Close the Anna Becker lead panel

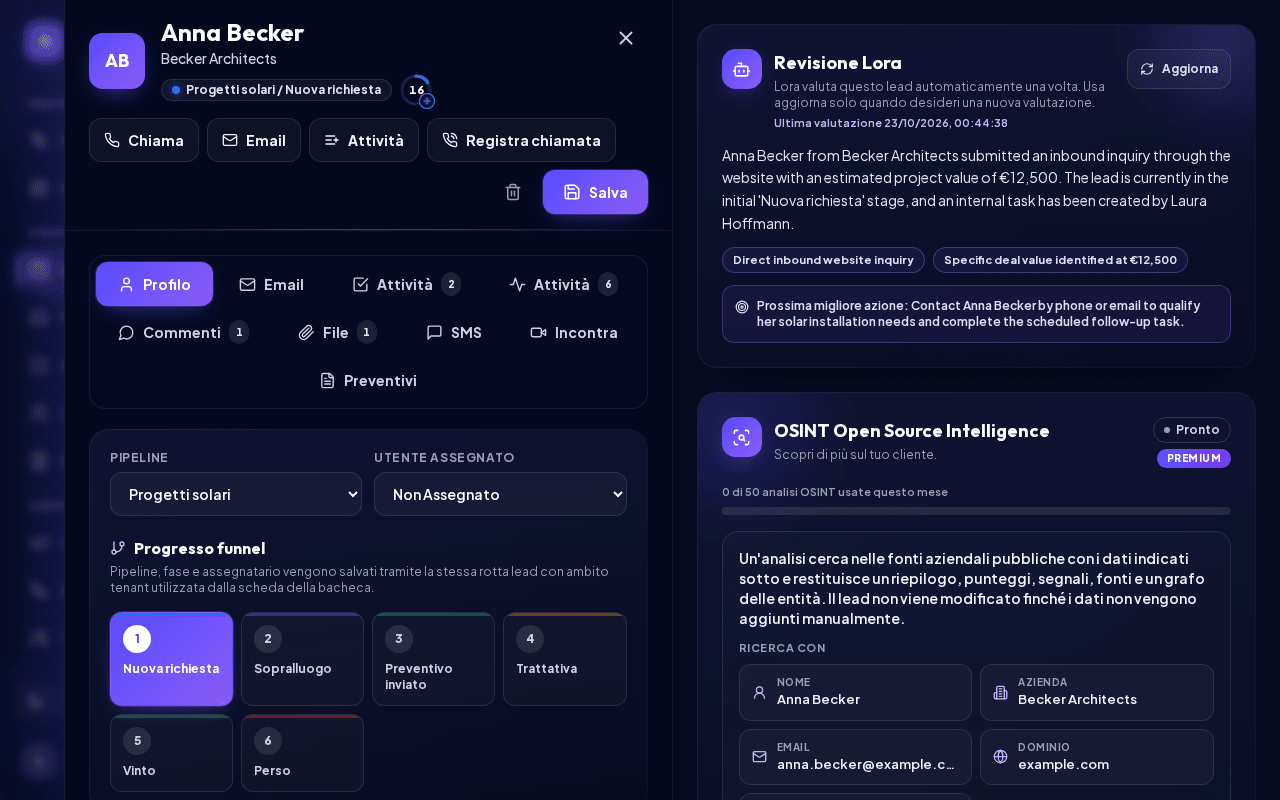(626, 38)
